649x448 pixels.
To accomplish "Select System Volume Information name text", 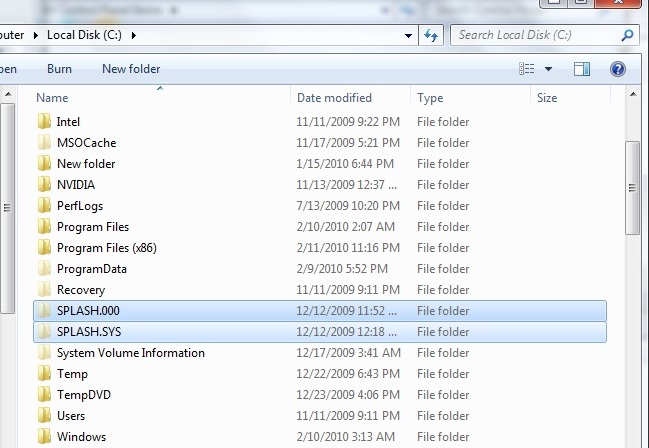I will click(x=131, y=353).
